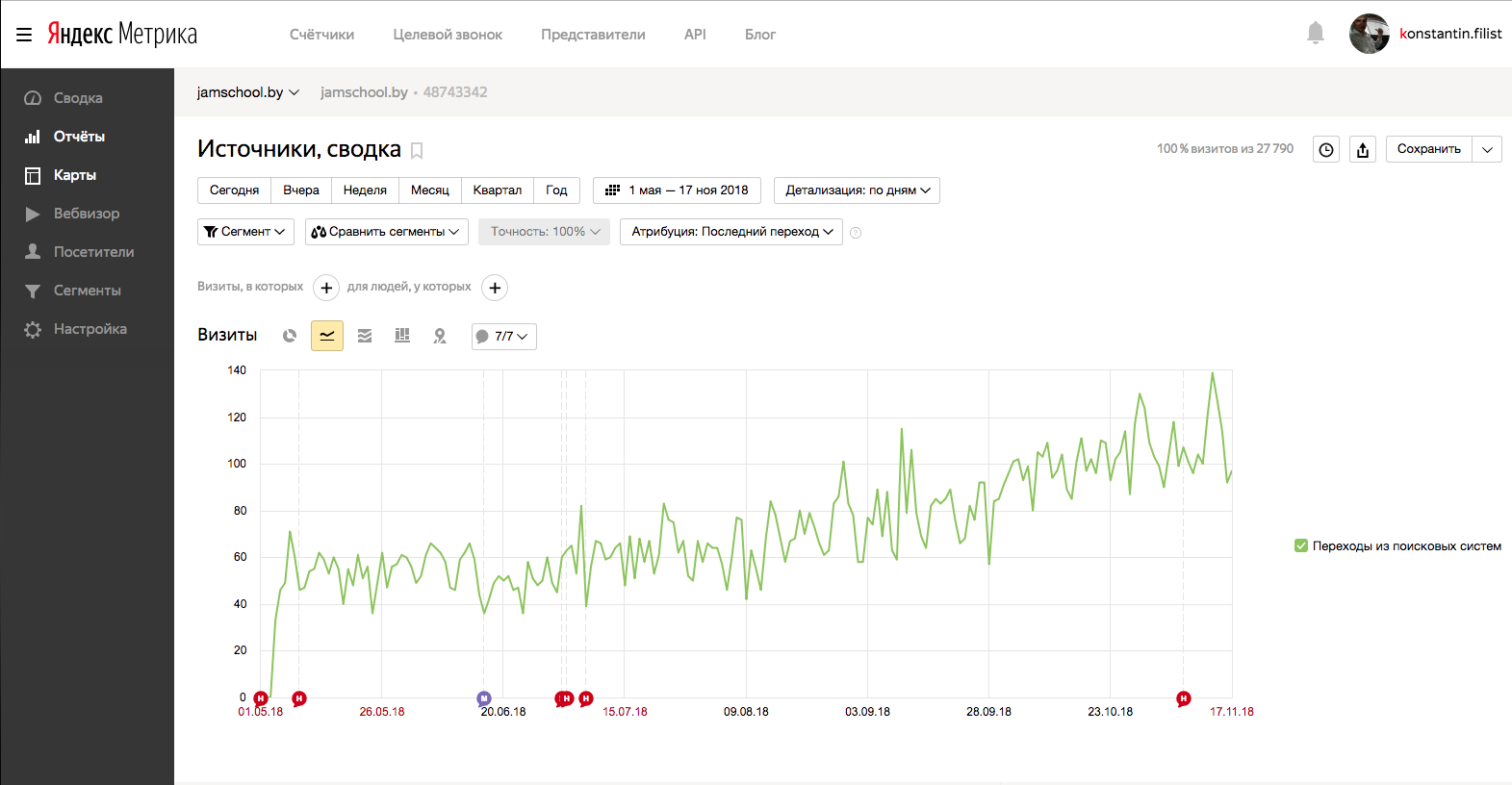This screenshot has width=1512, height=785.
Task: Select the Квартал period button
Action: [497, 190]
